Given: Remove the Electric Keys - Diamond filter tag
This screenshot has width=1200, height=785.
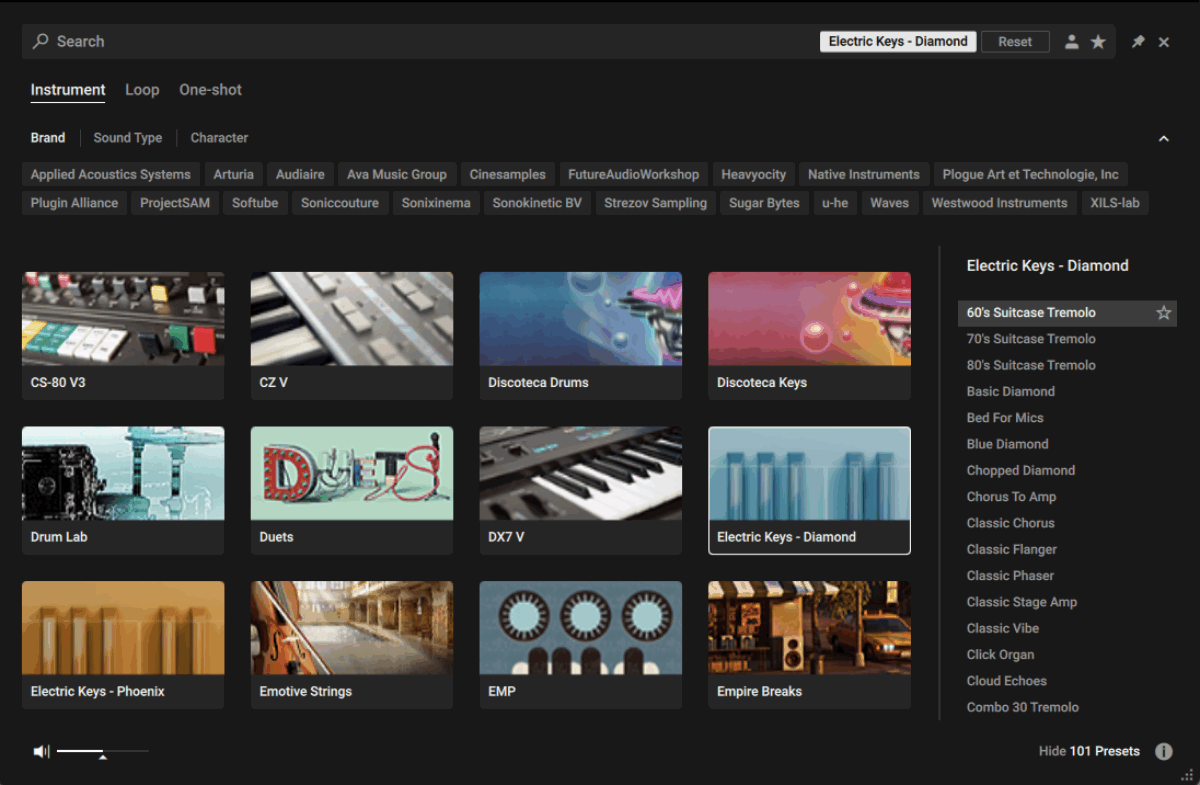Looking at the screenshot, I should pos(898,41).
